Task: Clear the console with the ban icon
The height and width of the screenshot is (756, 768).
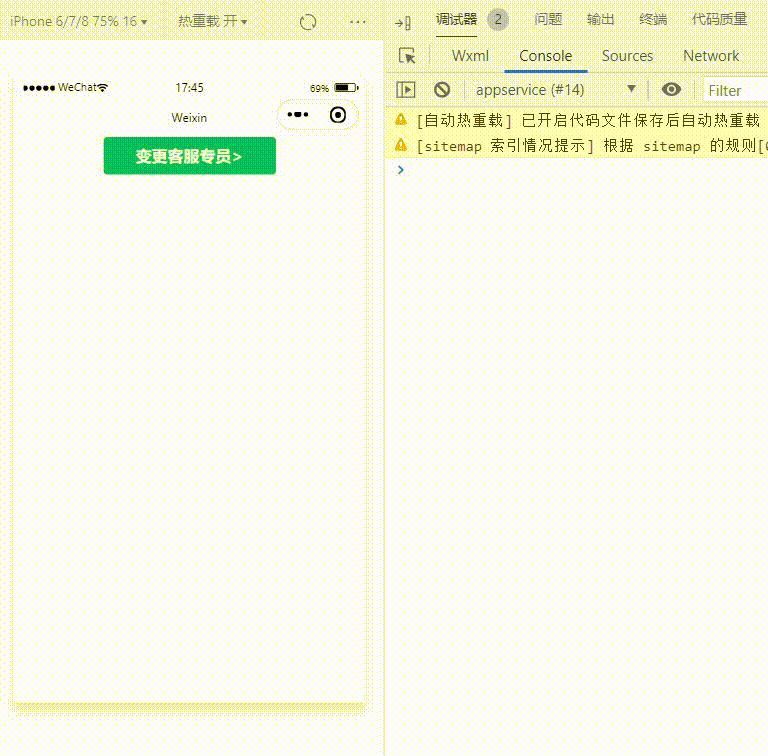Action: [x=442, y=90]
